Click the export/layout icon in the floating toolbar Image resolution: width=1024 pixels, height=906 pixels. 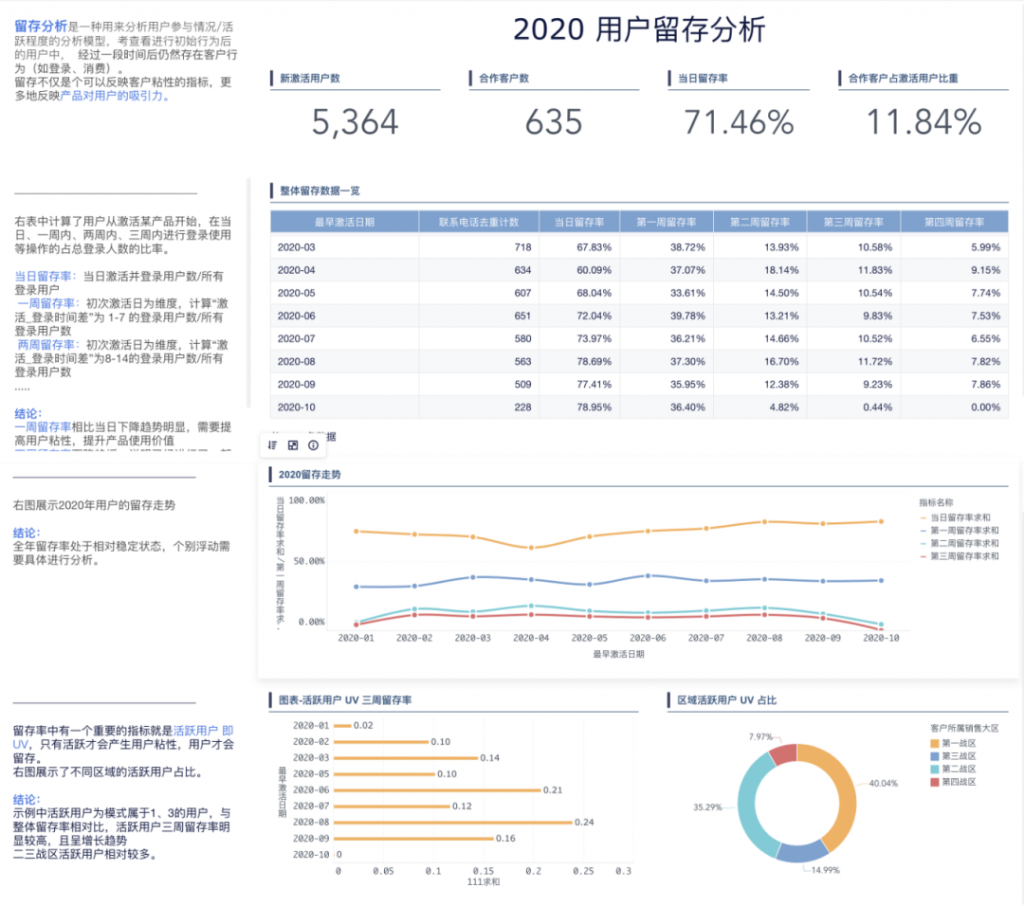pyautogui.click(x=293, y=445)
